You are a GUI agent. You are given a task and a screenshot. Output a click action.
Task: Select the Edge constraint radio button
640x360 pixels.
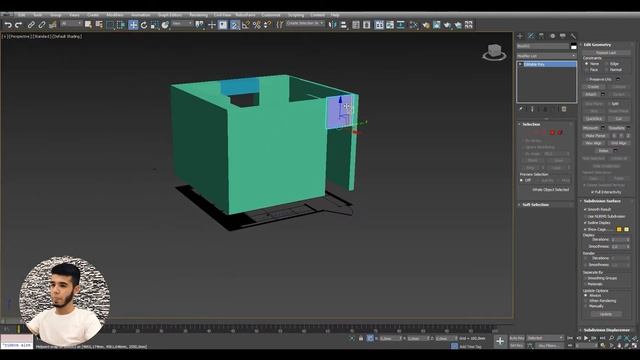607,64
